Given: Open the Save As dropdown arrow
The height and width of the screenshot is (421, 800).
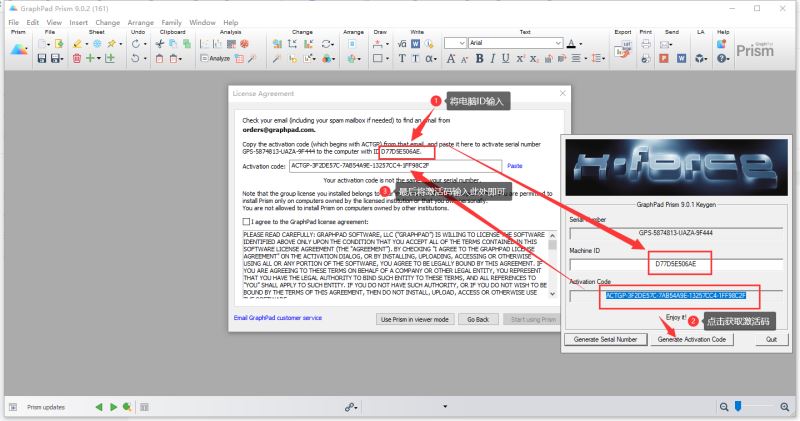Looking at the screenshot, I should [62, 59].
